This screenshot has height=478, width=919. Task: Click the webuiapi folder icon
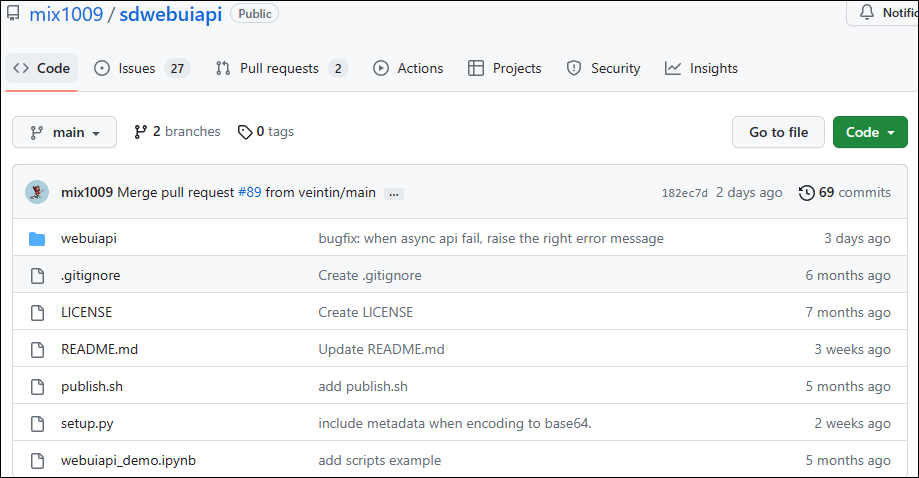37,238
